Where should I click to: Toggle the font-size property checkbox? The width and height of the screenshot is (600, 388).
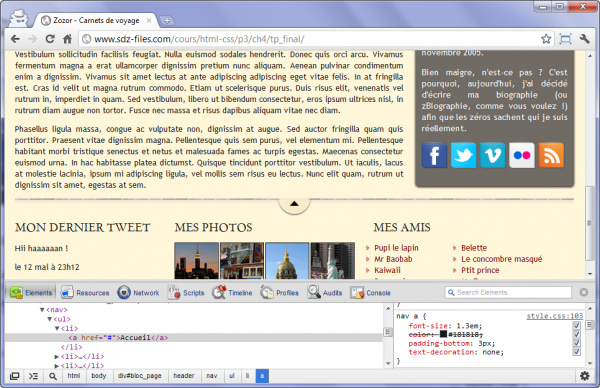pyautogui.click(x=577, y=326)
